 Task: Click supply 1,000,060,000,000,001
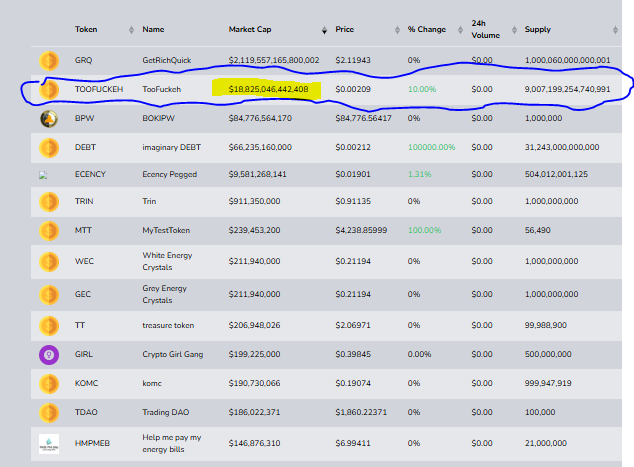568,60
